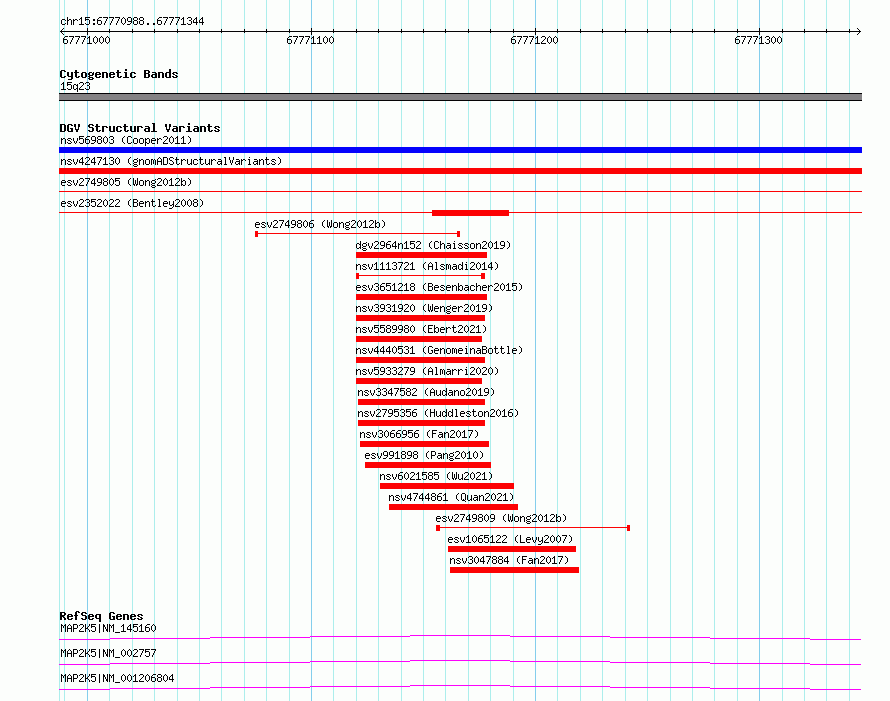
Task: Open nsv3066956 (Fan2017) label
Action: [x=419, y=434]
